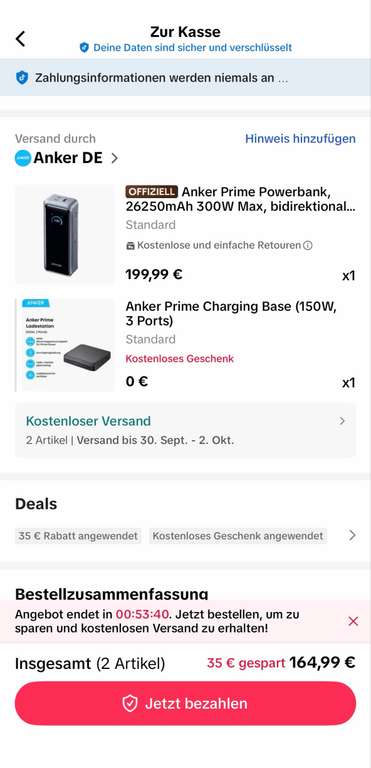Go back using the arrow icon
Screen dimensions: 371x768
pos(20,38)
